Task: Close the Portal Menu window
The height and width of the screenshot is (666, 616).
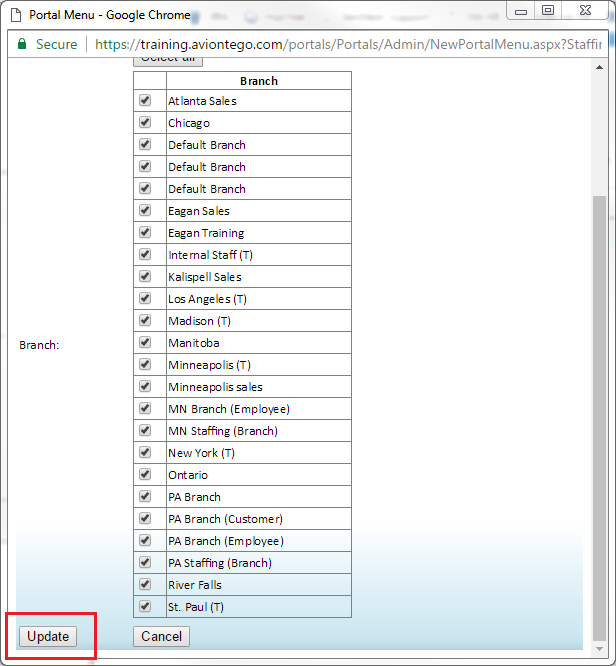Action: [585, 11]
